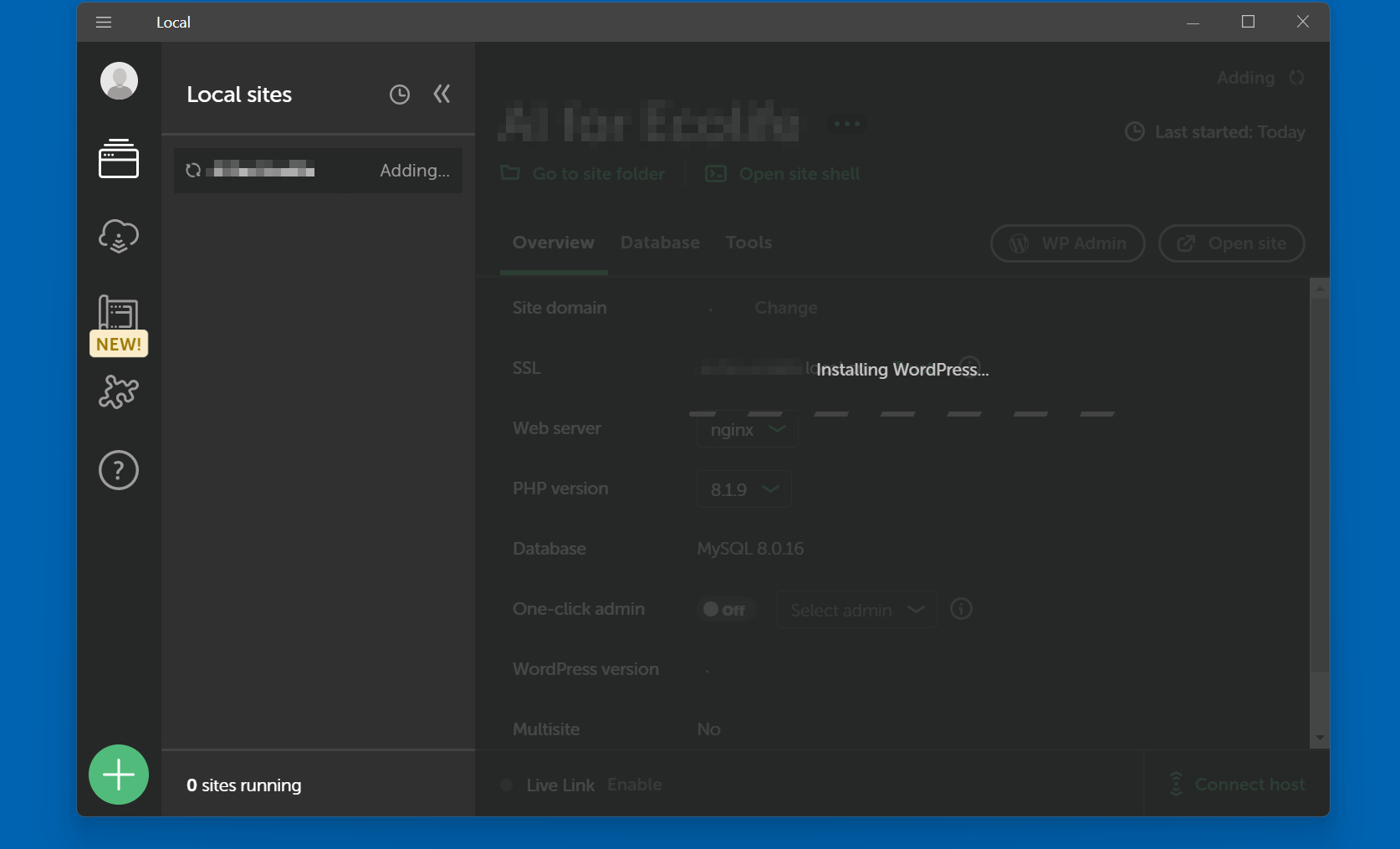The width and height of the screenshot is (1400, 849).
Task: Click the MySQL 8.0.16 database value
Action: point(750,549)
